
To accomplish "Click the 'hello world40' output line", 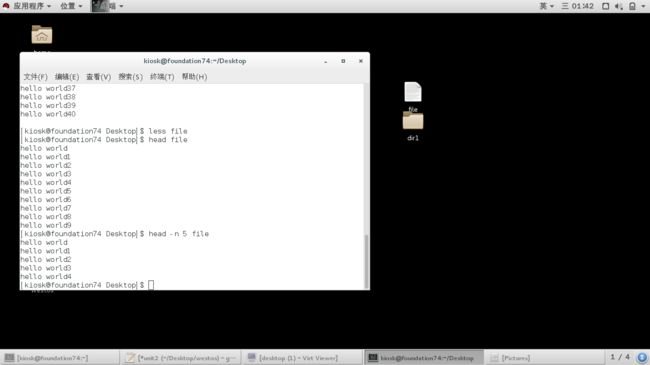I will point(48,114).
